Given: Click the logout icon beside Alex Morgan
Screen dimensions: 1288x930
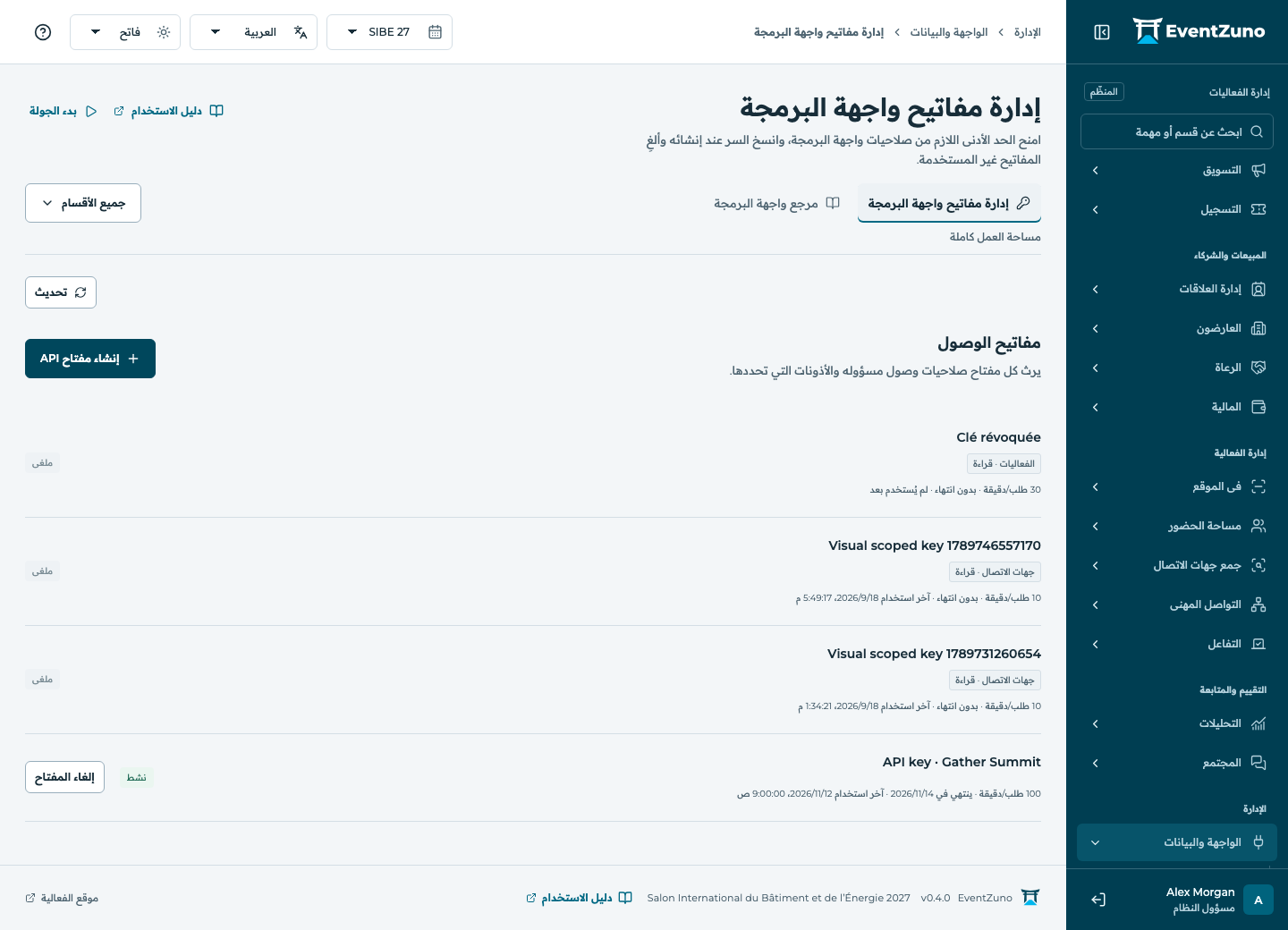Looking at the screenshot, I should pyautogui.click(x=1098, y=900).
